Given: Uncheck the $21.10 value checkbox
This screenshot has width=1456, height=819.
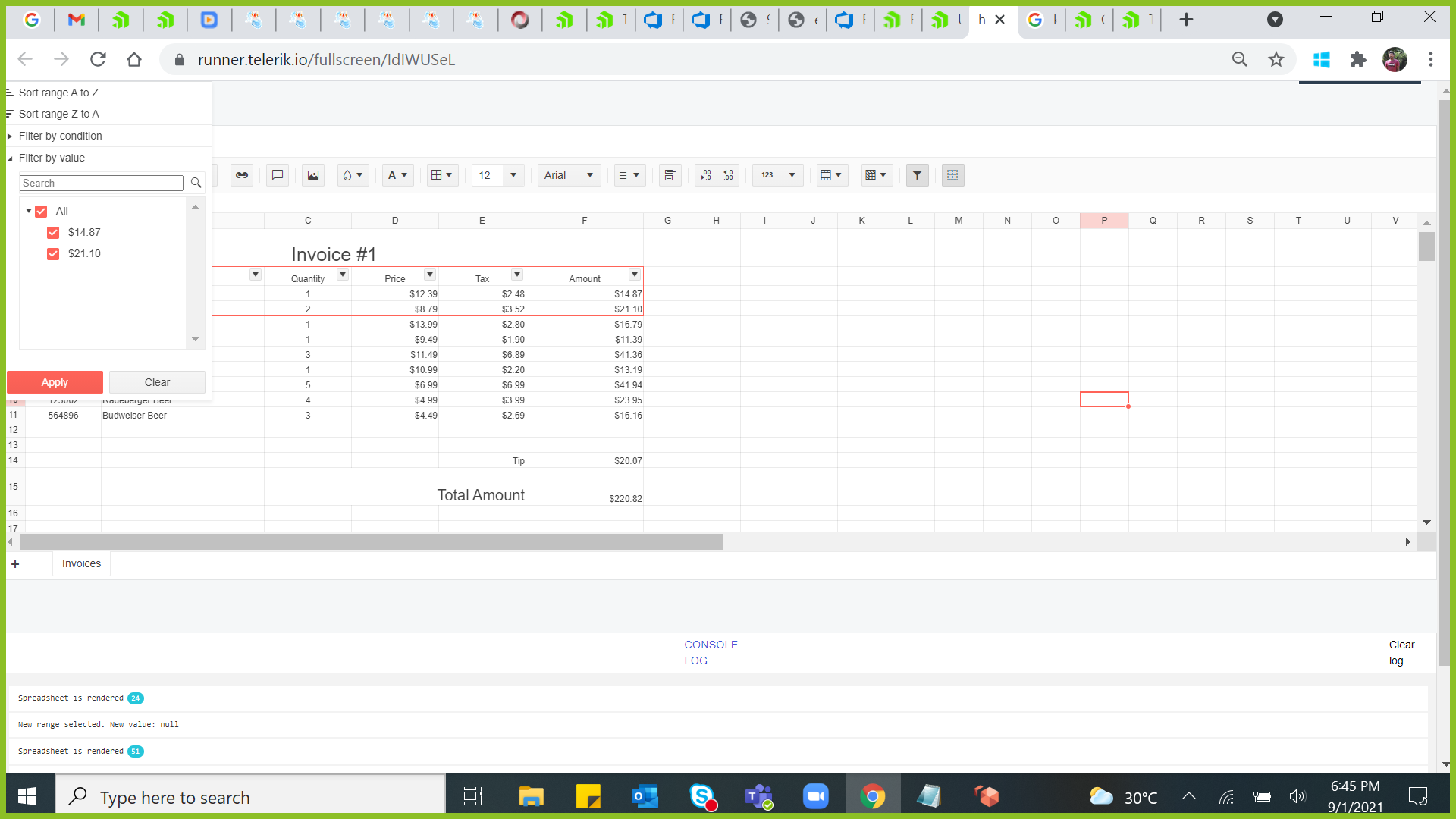Looking at the screenshot, I should 53,254.
